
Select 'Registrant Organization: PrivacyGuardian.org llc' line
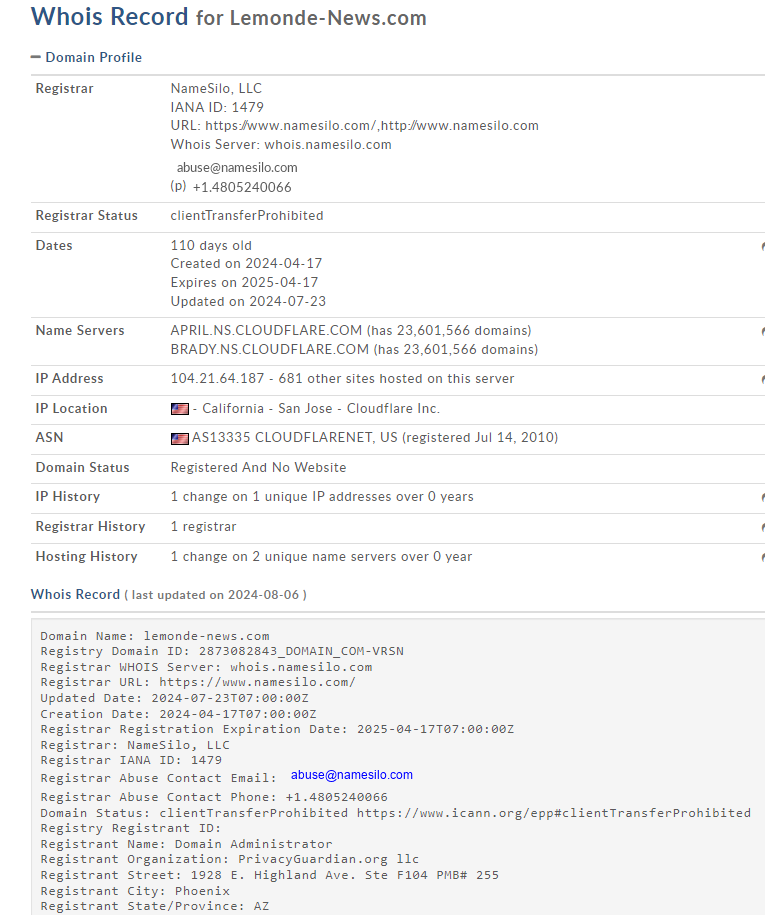click(229, 859)
